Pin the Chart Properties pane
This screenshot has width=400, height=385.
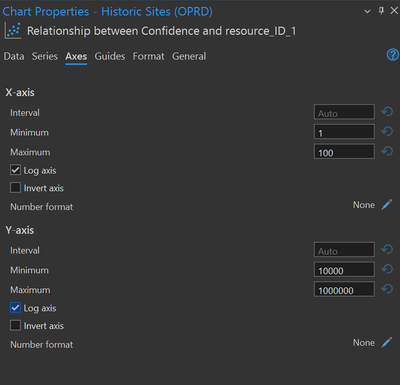coord(381,11)
